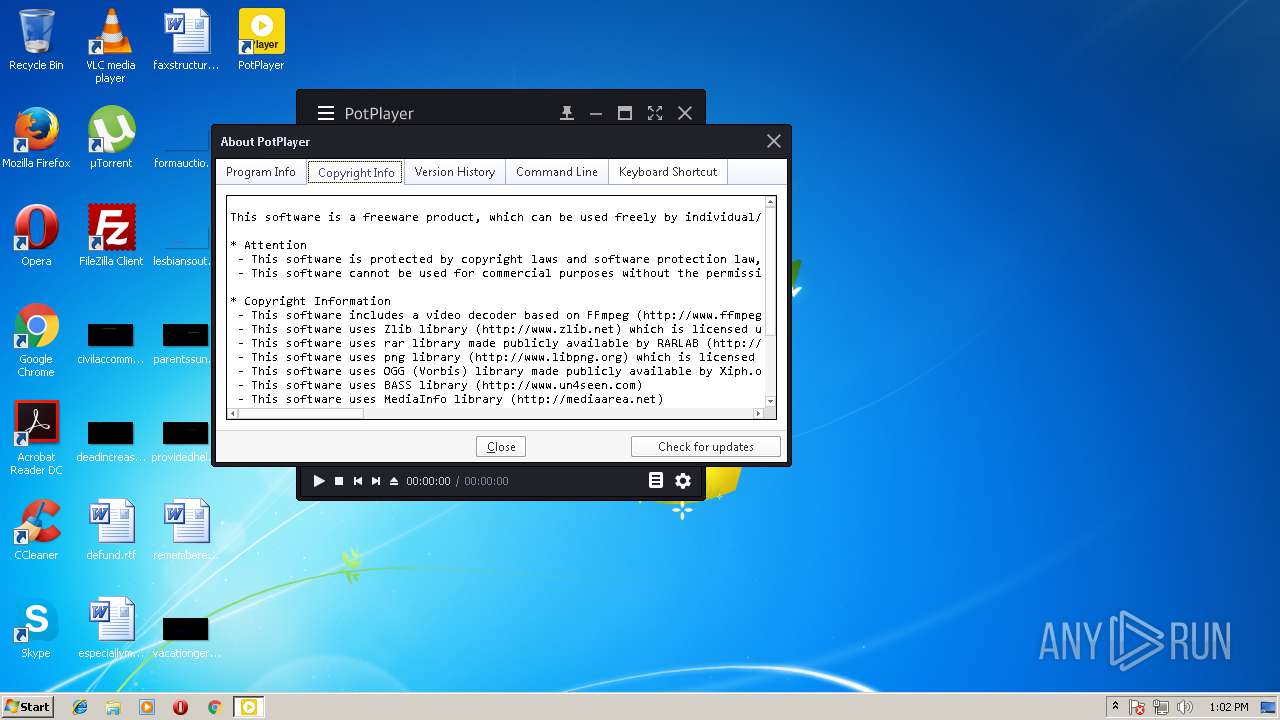Image resolution: width=1280 pixels, height=720 pixels.
Task: Select the parentssun desktop file
Action: (186, 343)
